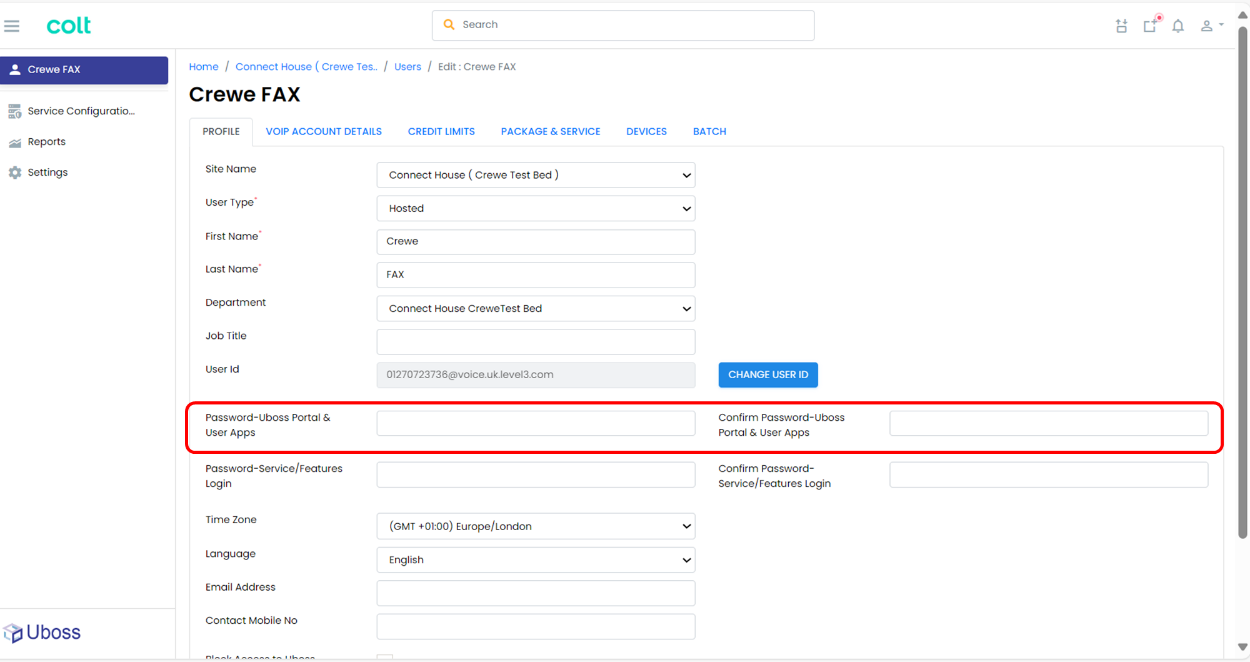Toggle the hamburger menu icon
The height and width of the screenshot is (662, 1250).
[x=12, y=26]
